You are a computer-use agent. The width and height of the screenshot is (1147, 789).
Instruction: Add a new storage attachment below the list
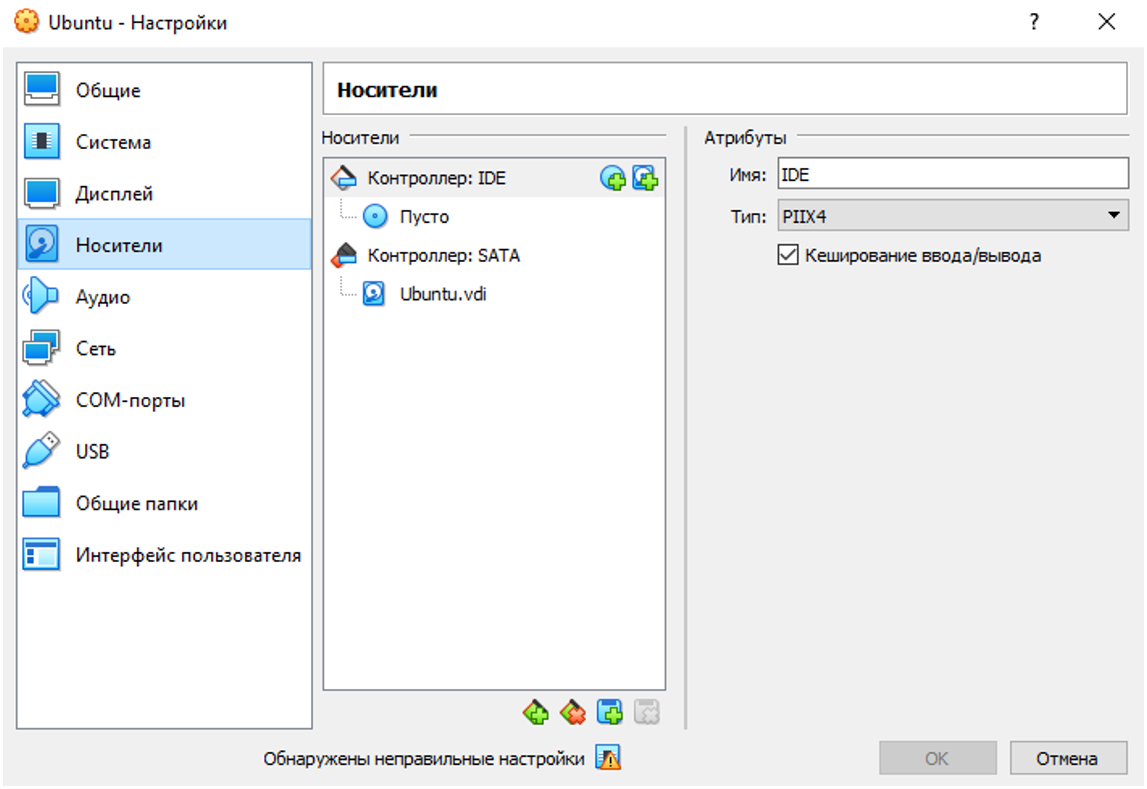(x=609, y=712)
